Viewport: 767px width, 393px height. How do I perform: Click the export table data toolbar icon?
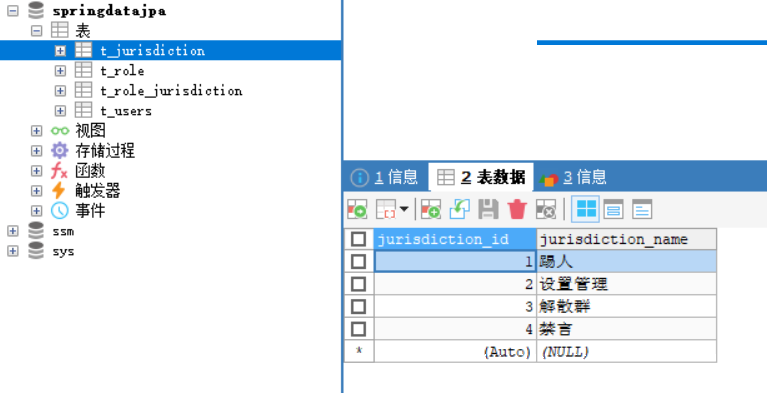click(x=357, y=209)
